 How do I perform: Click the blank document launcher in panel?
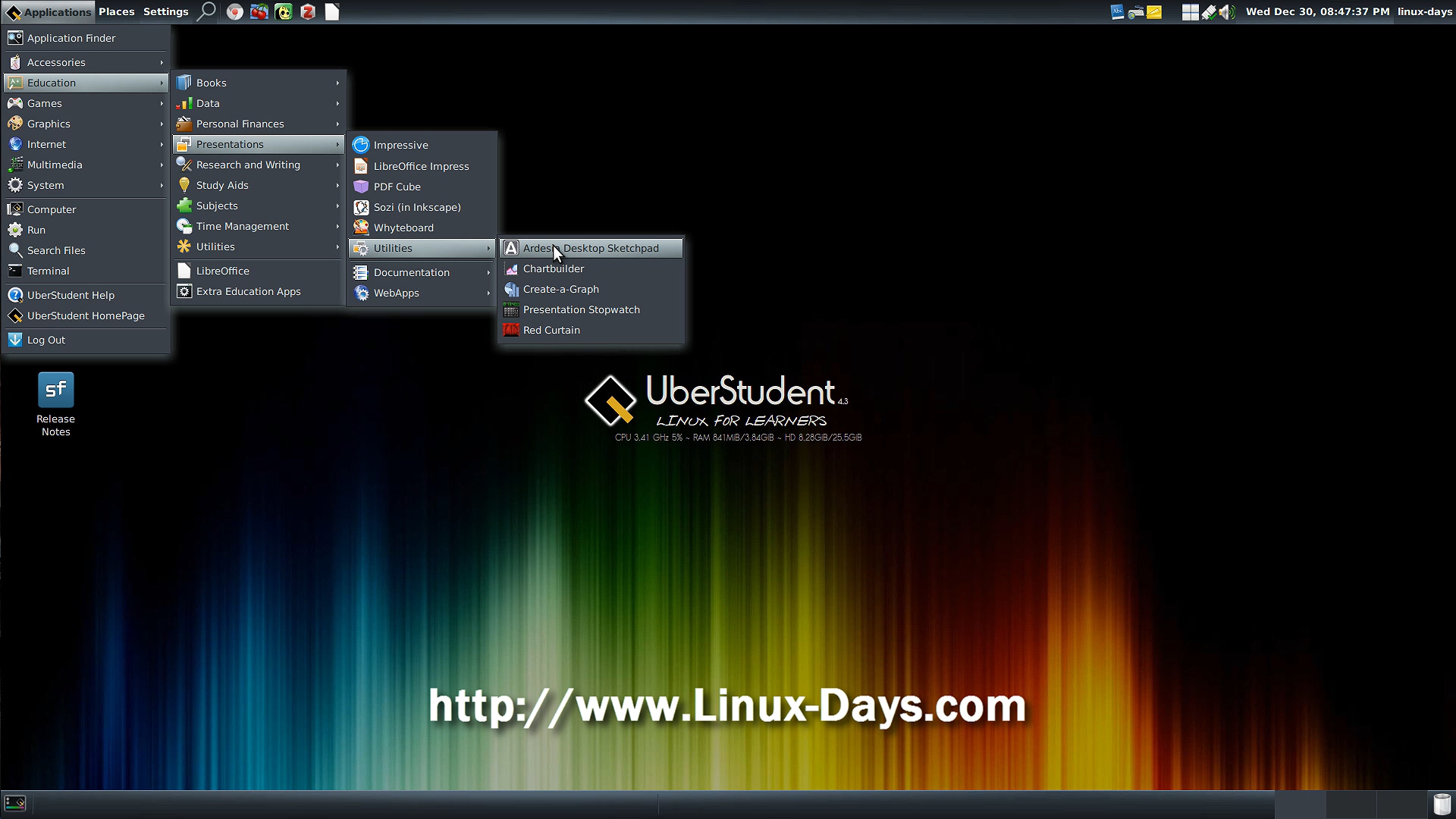tap(332, 12)
